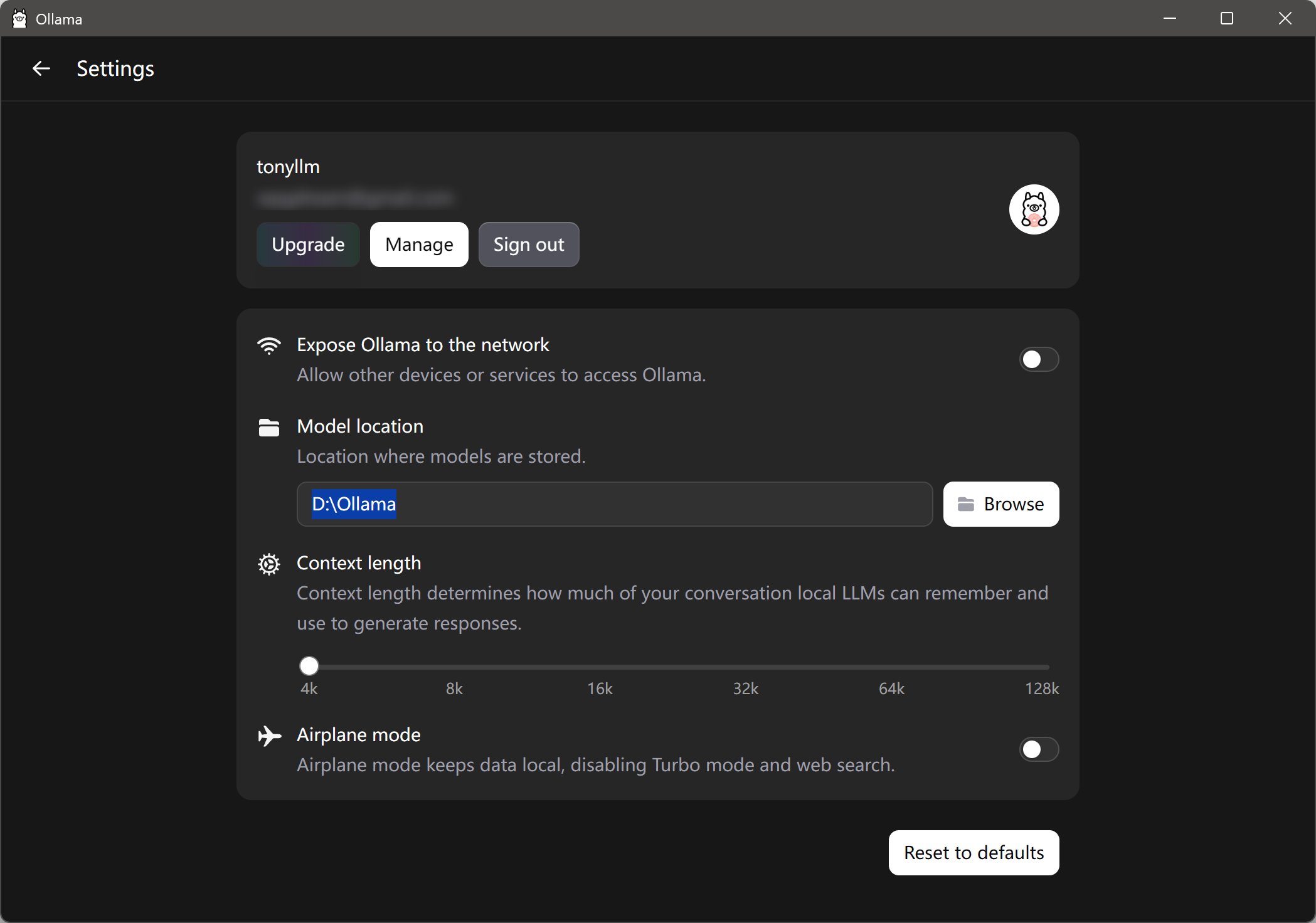Click the 16k context label
The width and height of the screenshot is (1316, 923).
(x=600, y=688)
